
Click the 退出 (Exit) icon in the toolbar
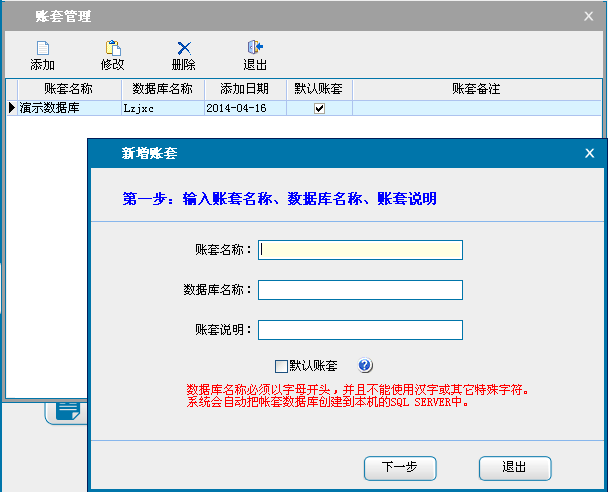[255, 55]
